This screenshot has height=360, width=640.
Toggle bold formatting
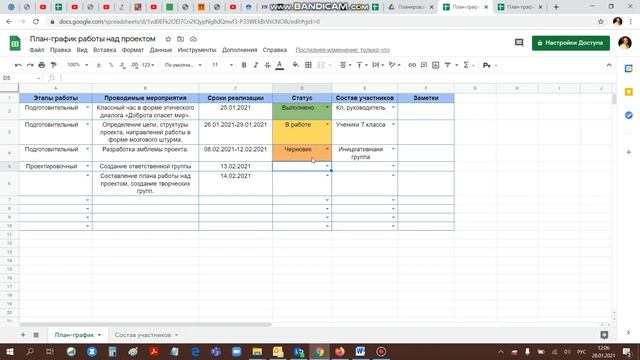(244, 65)
